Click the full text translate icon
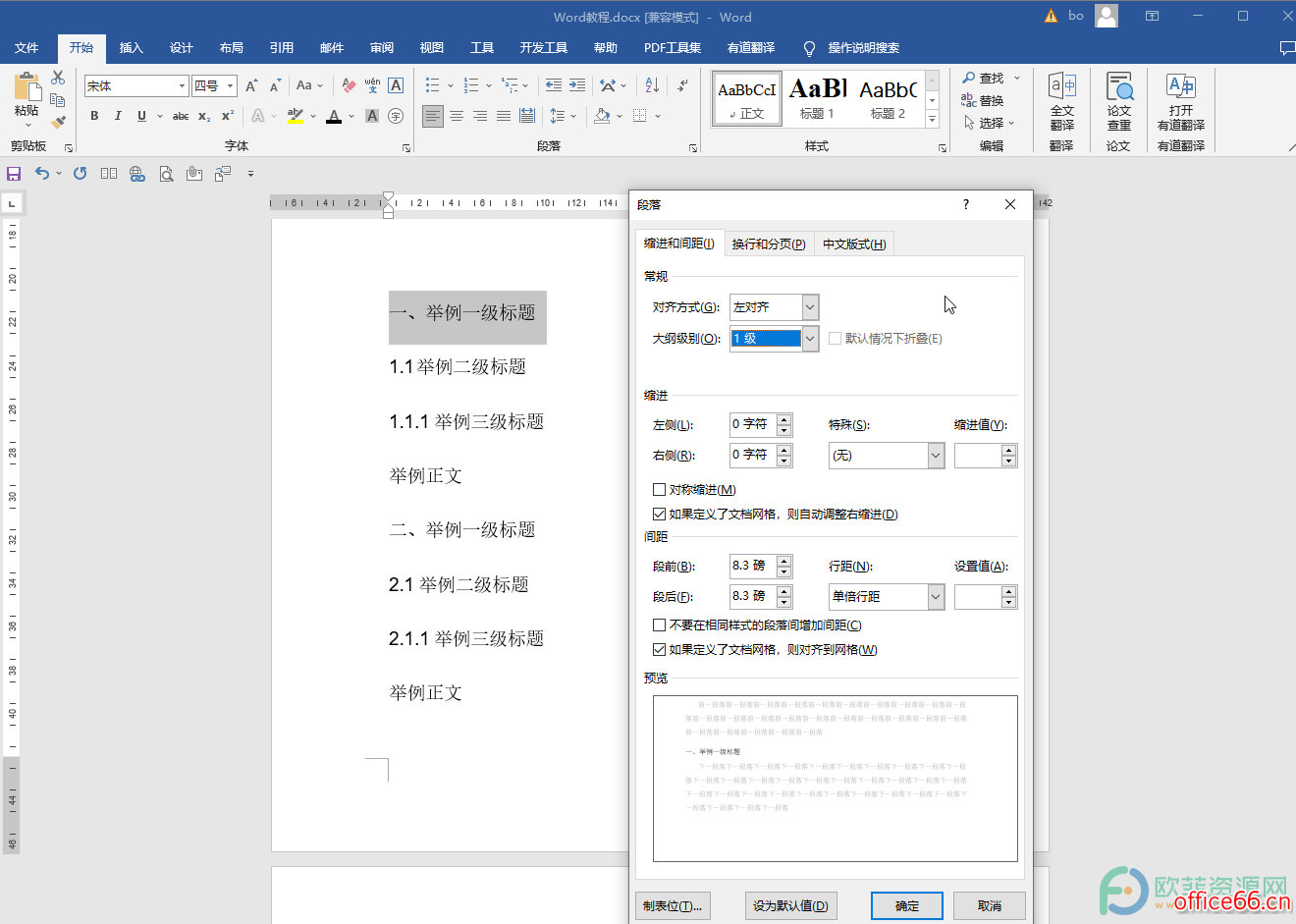This screenshot has height=924, width=1296. [1061, 101]
